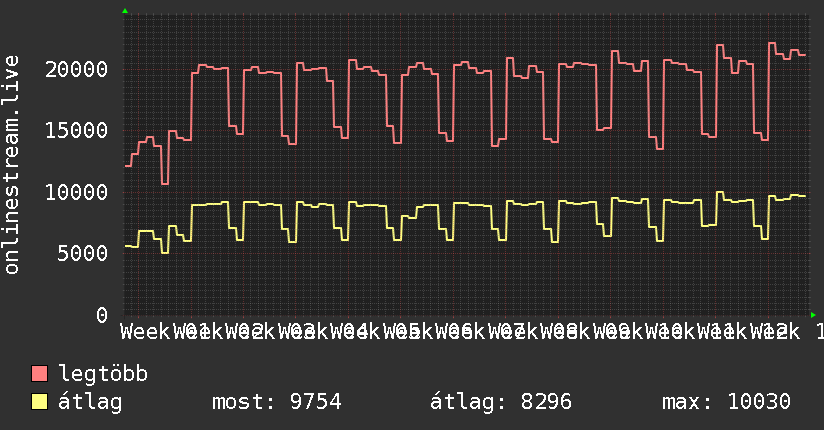Click the pink legtöbb legend swatch
Image resolution: width=824 pixels, height=430 pixels.
[39, 374]
